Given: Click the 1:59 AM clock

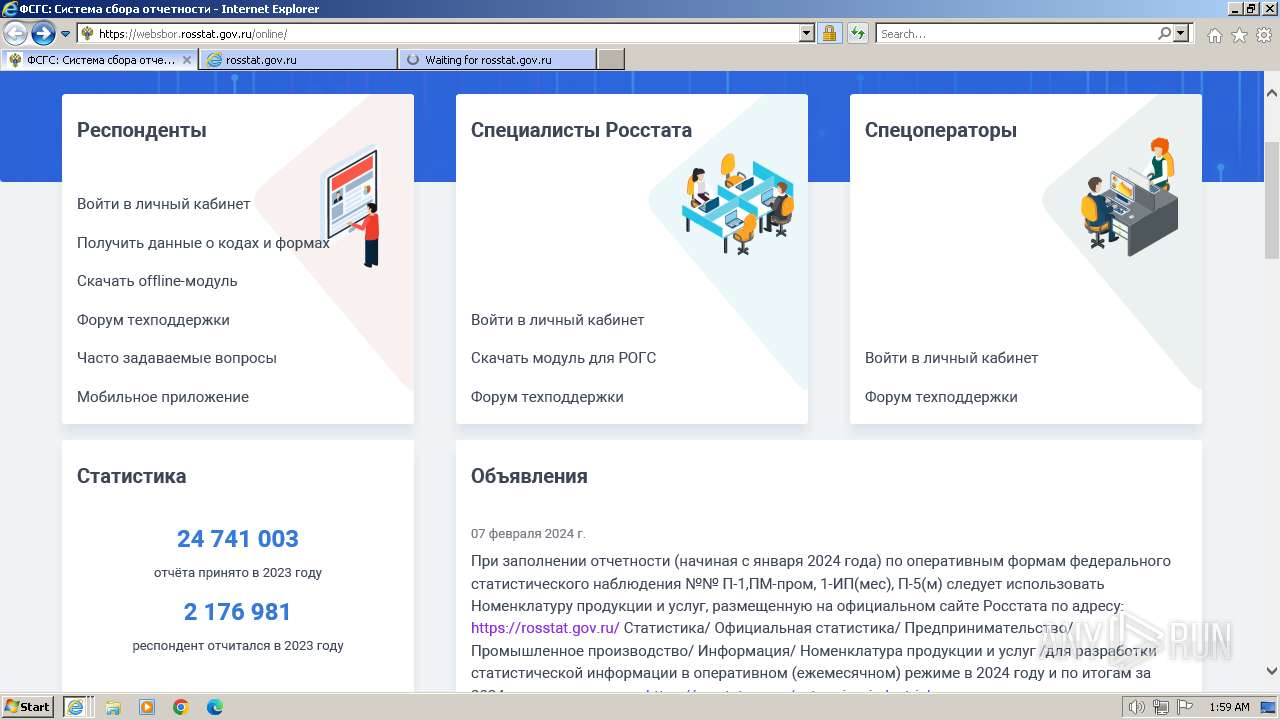Looking at the screenshot, I should (1229, 707).
